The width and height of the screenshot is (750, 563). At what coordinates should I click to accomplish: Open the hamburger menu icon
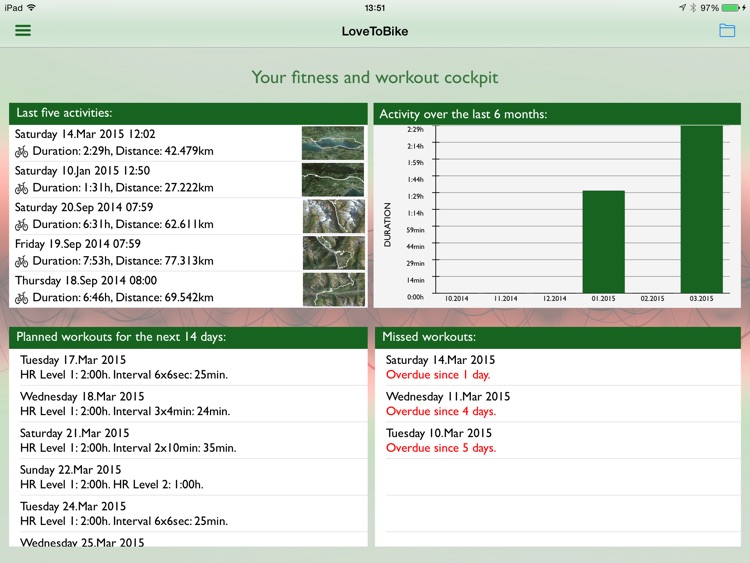[23, 31]
